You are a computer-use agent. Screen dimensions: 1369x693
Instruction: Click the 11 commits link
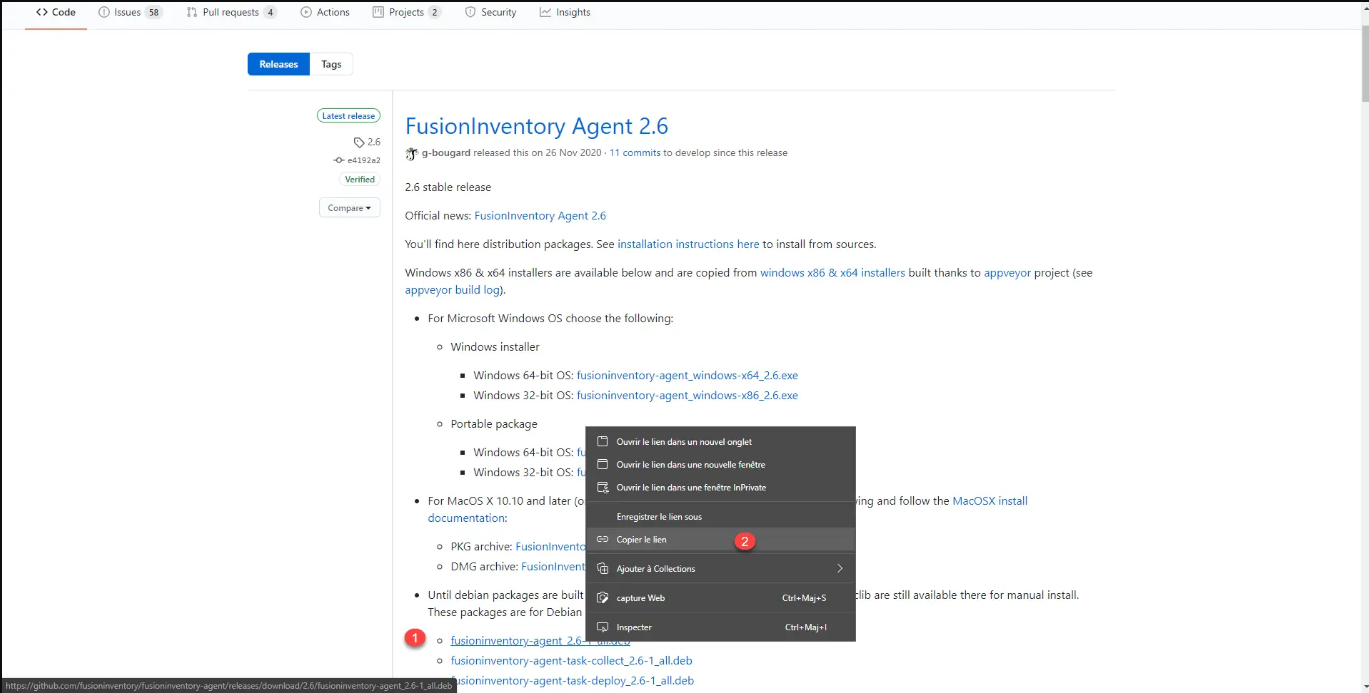pos(635,153)
